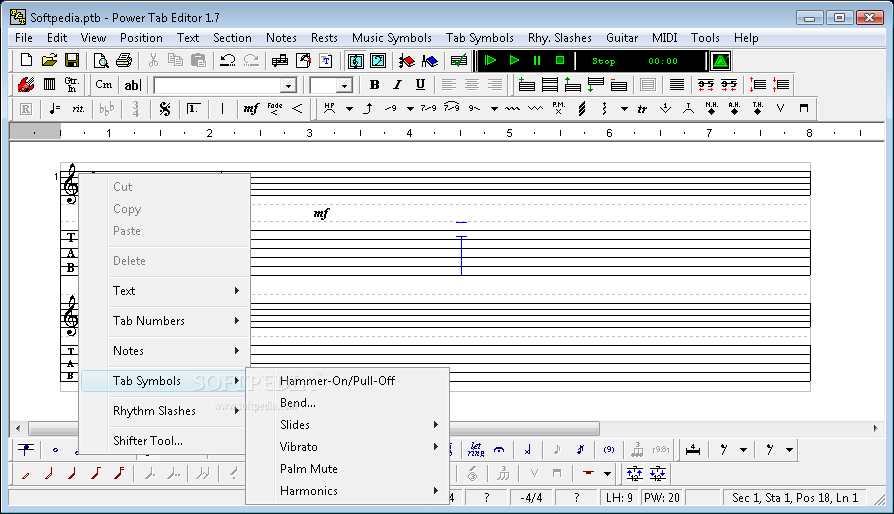Screen dimensions: 894x514
Task: Play from beginning with the bar-triangle button
Action: tap(490, 60)
